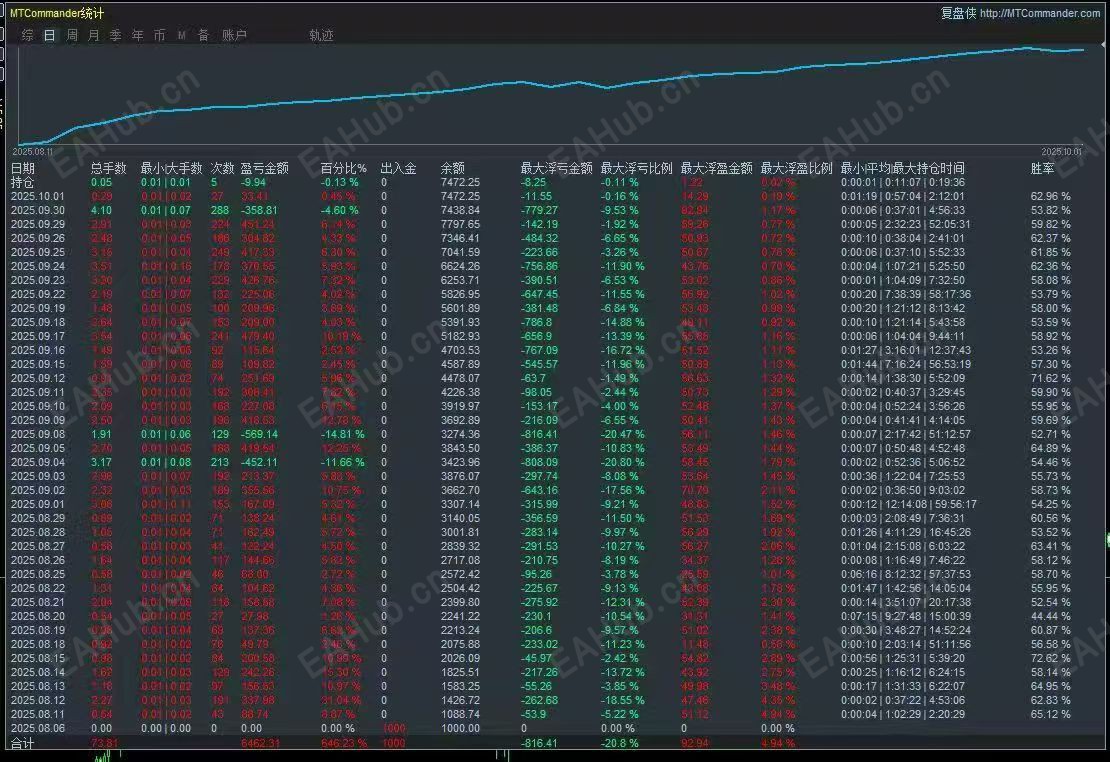Click floating loss ratio -20.80 %
Image resolution: width=1110 pixels, height=762 pixels.
tap(623, 462)
